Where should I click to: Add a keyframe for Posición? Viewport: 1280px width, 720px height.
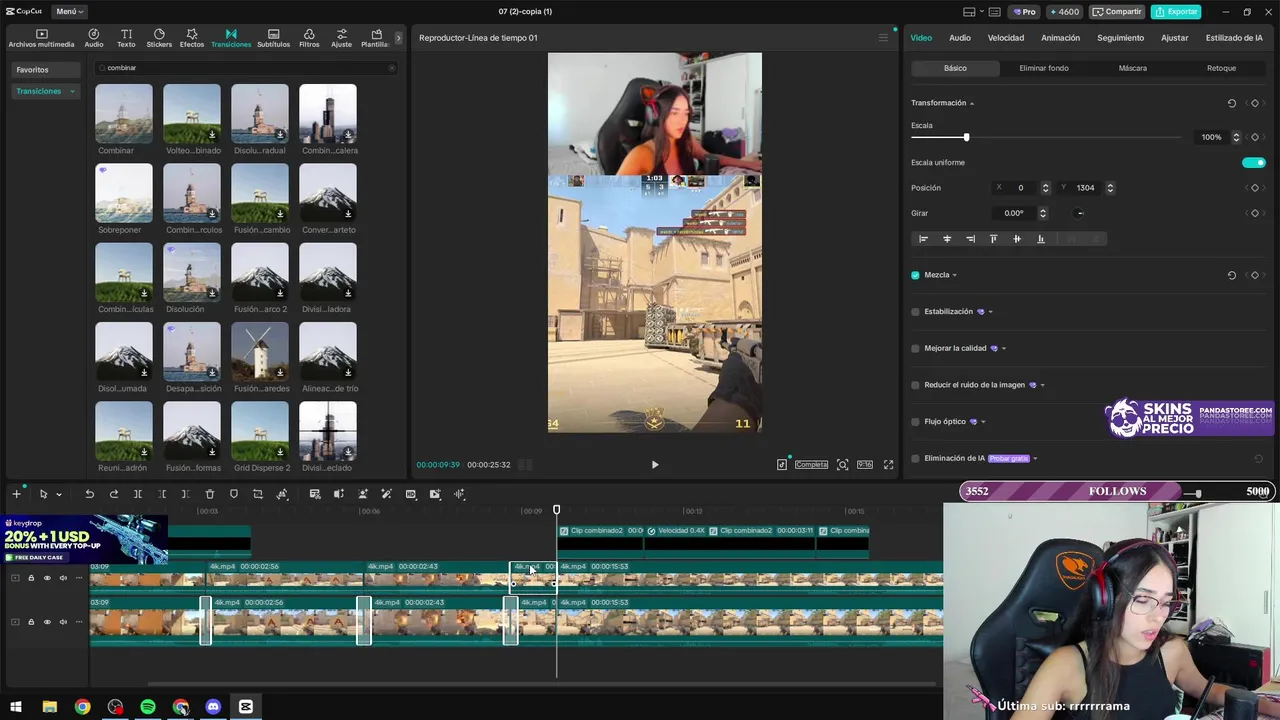point(1255,188)
